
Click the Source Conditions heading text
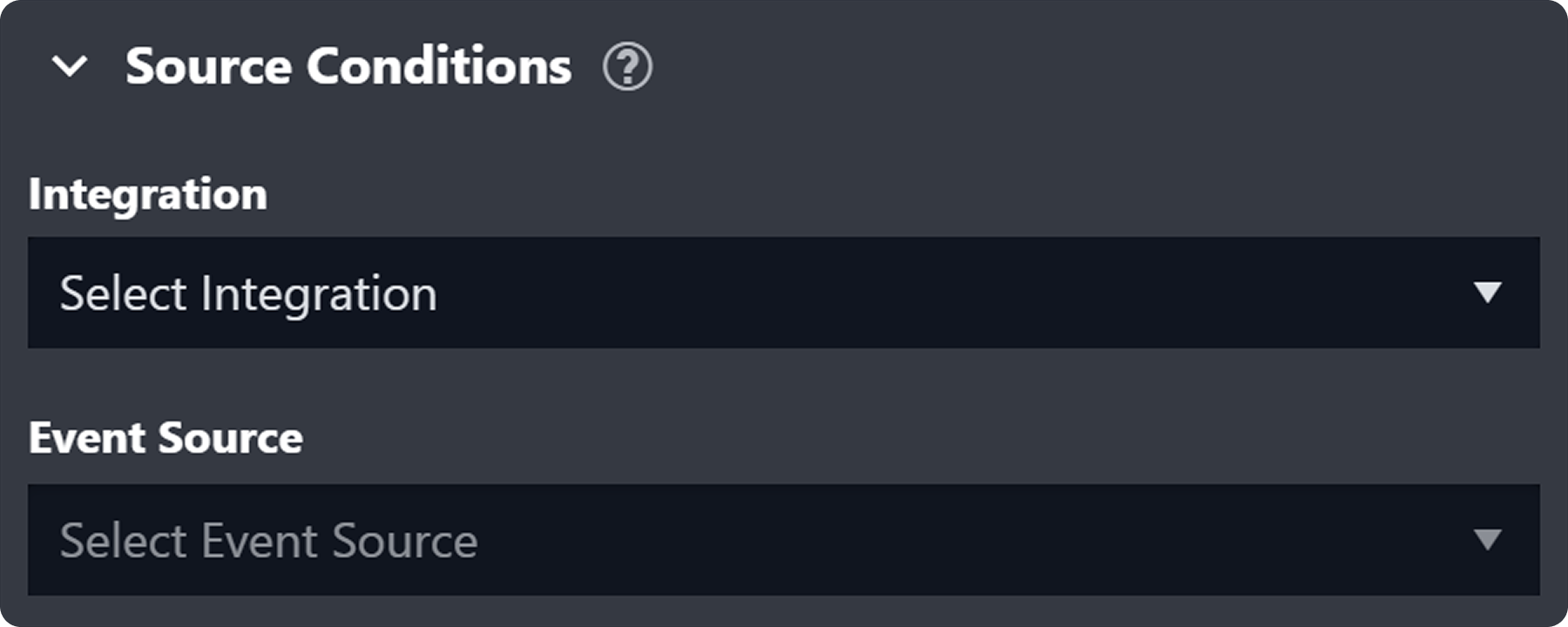tap(348, 66)
